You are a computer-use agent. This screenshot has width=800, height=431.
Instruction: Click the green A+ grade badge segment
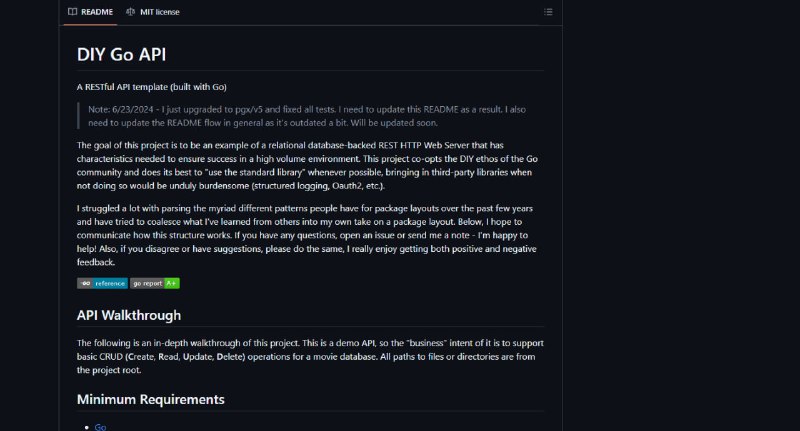coord(171,283)
